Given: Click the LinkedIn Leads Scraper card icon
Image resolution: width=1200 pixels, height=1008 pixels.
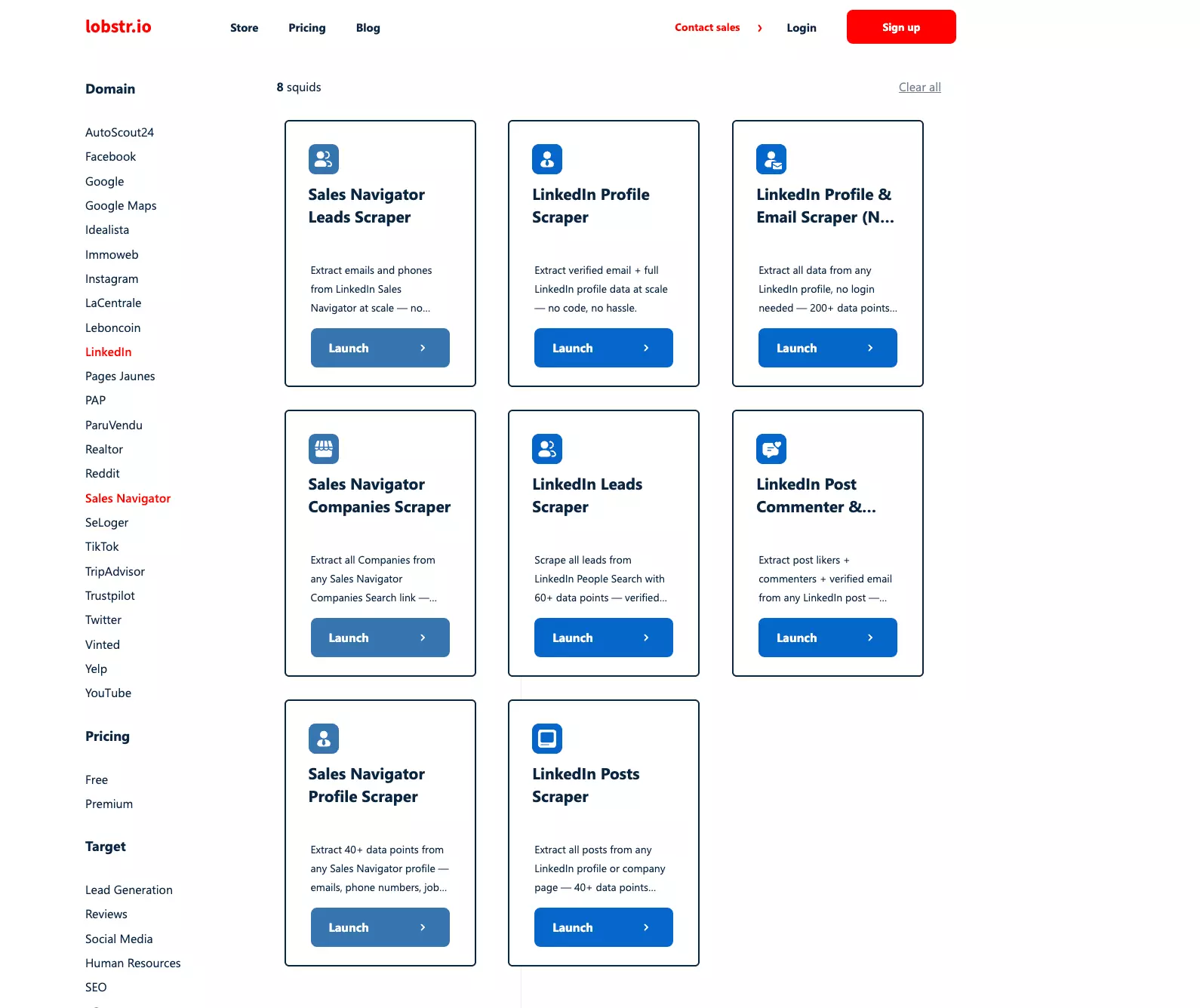Looking at the screenshot, I should point(547,449).
